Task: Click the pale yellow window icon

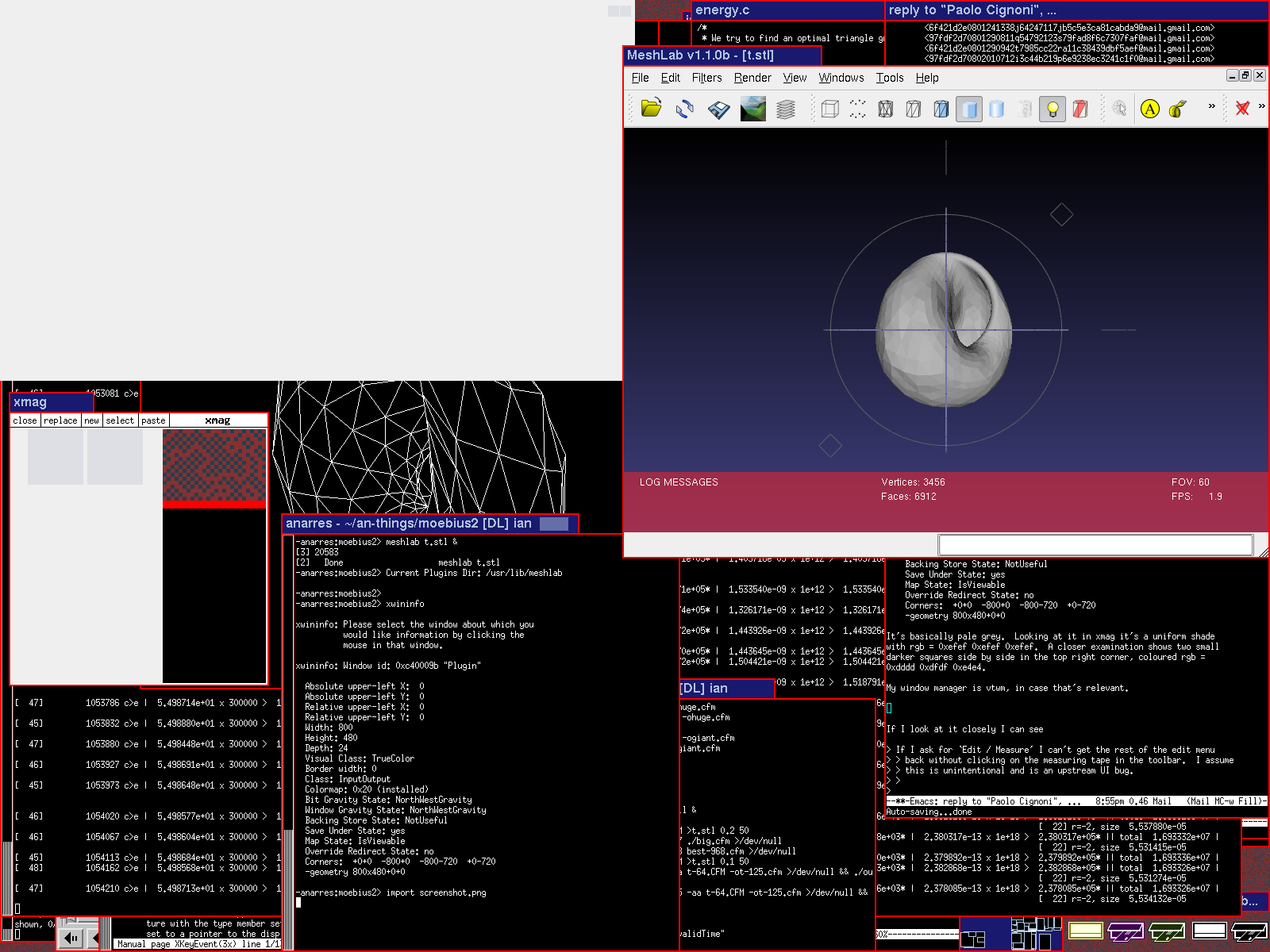Action: (x=1085, y=931)
